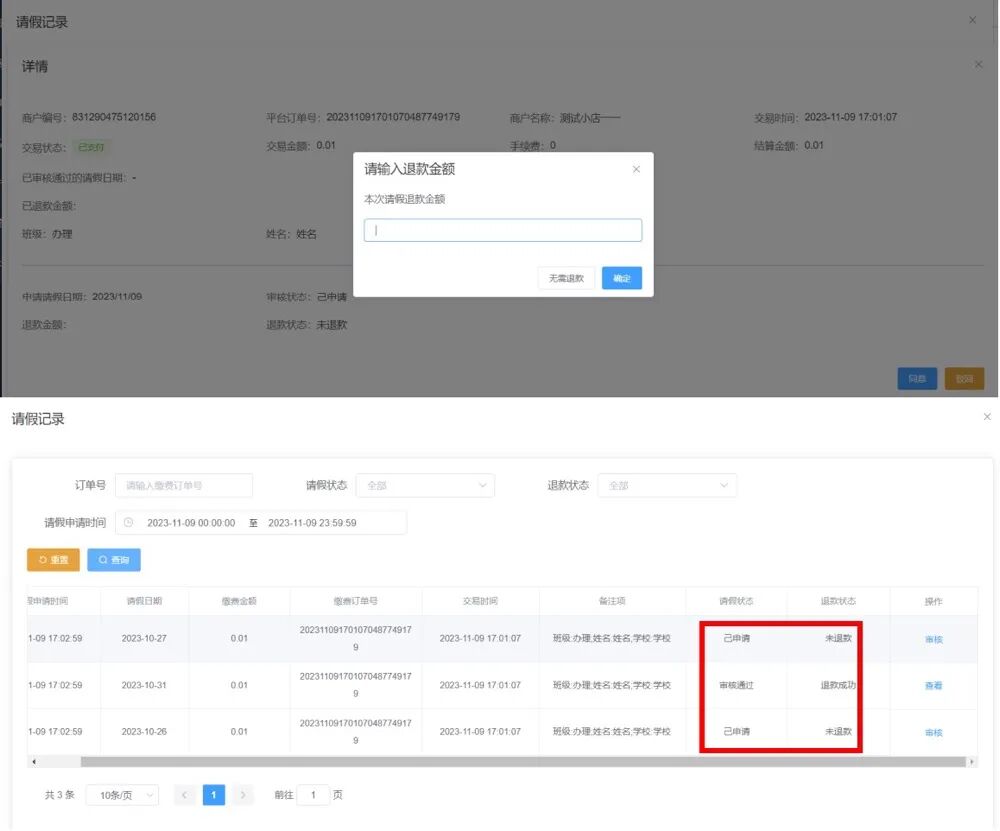Screen dimensions: 1000x831
Task: Click the blue 查询 button
Action: (x=114, y=560)
